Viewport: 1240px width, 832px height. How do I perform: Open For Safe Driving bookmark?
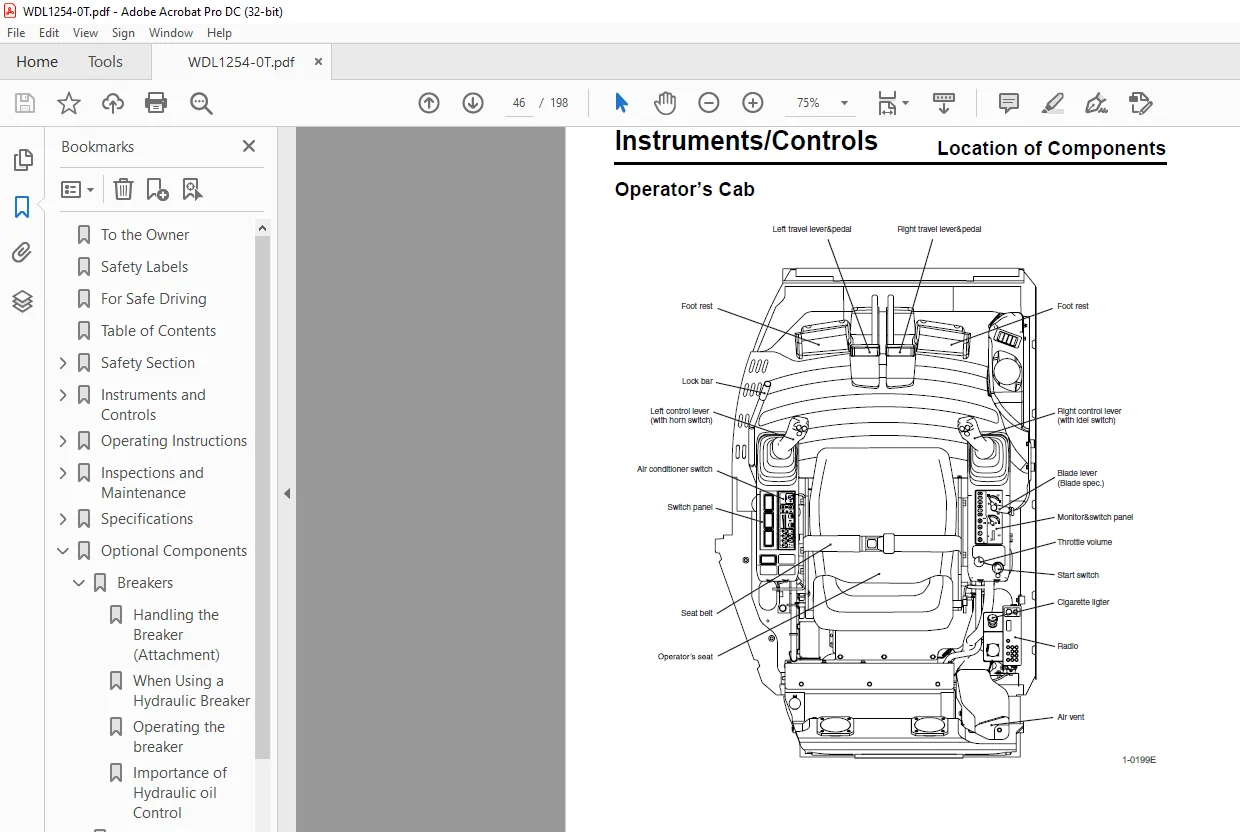(x=153, y=299)
